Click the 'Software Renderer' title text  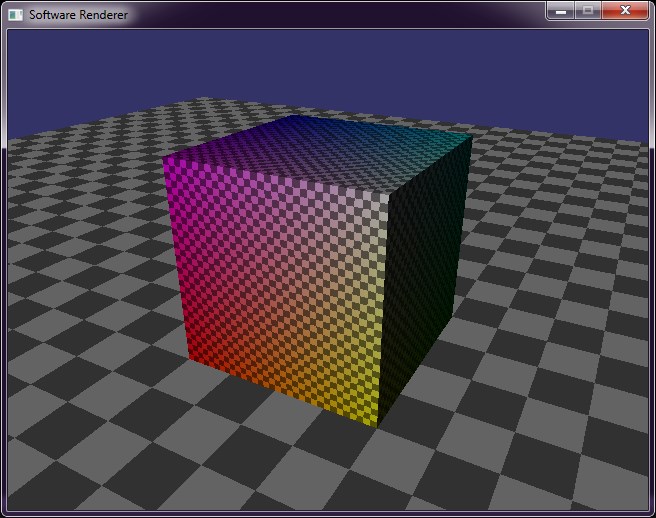78,15
